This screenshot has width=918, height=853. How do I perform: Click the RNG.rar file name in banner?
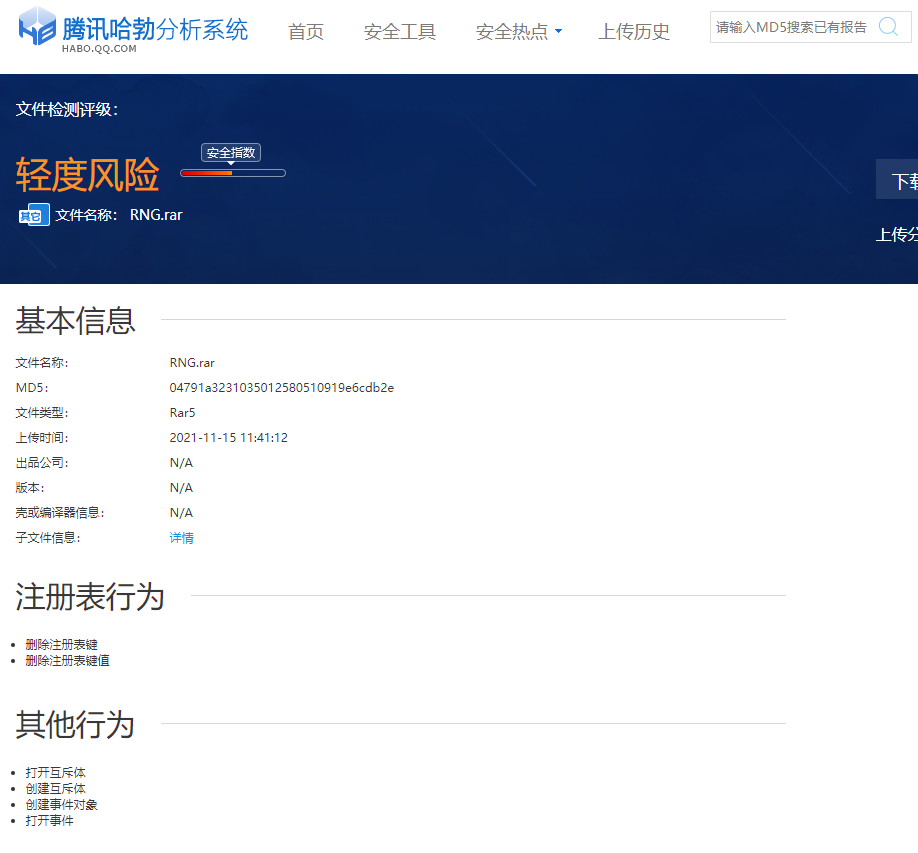point(156,214)
